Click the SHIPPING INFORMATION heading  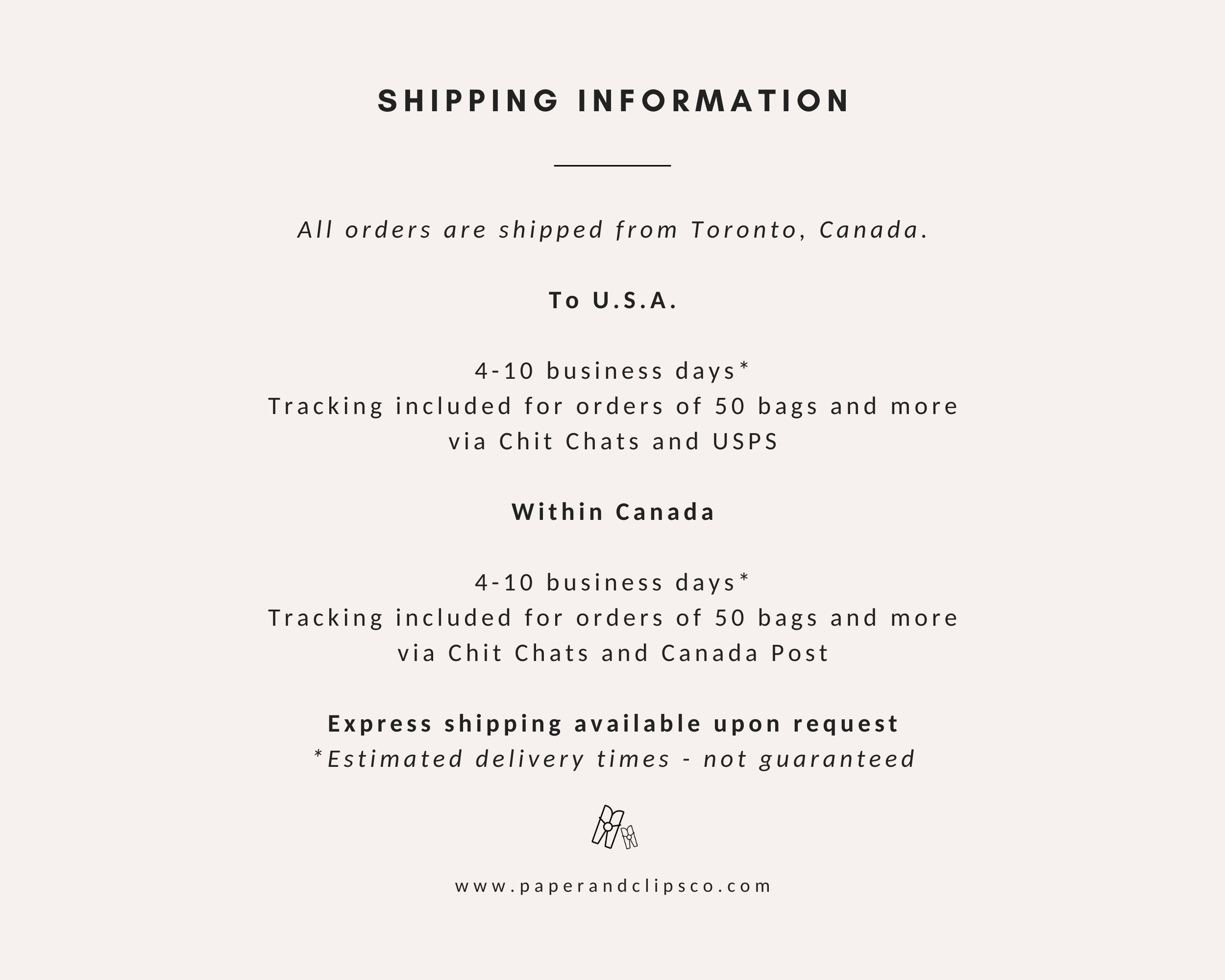pos(613,101)
